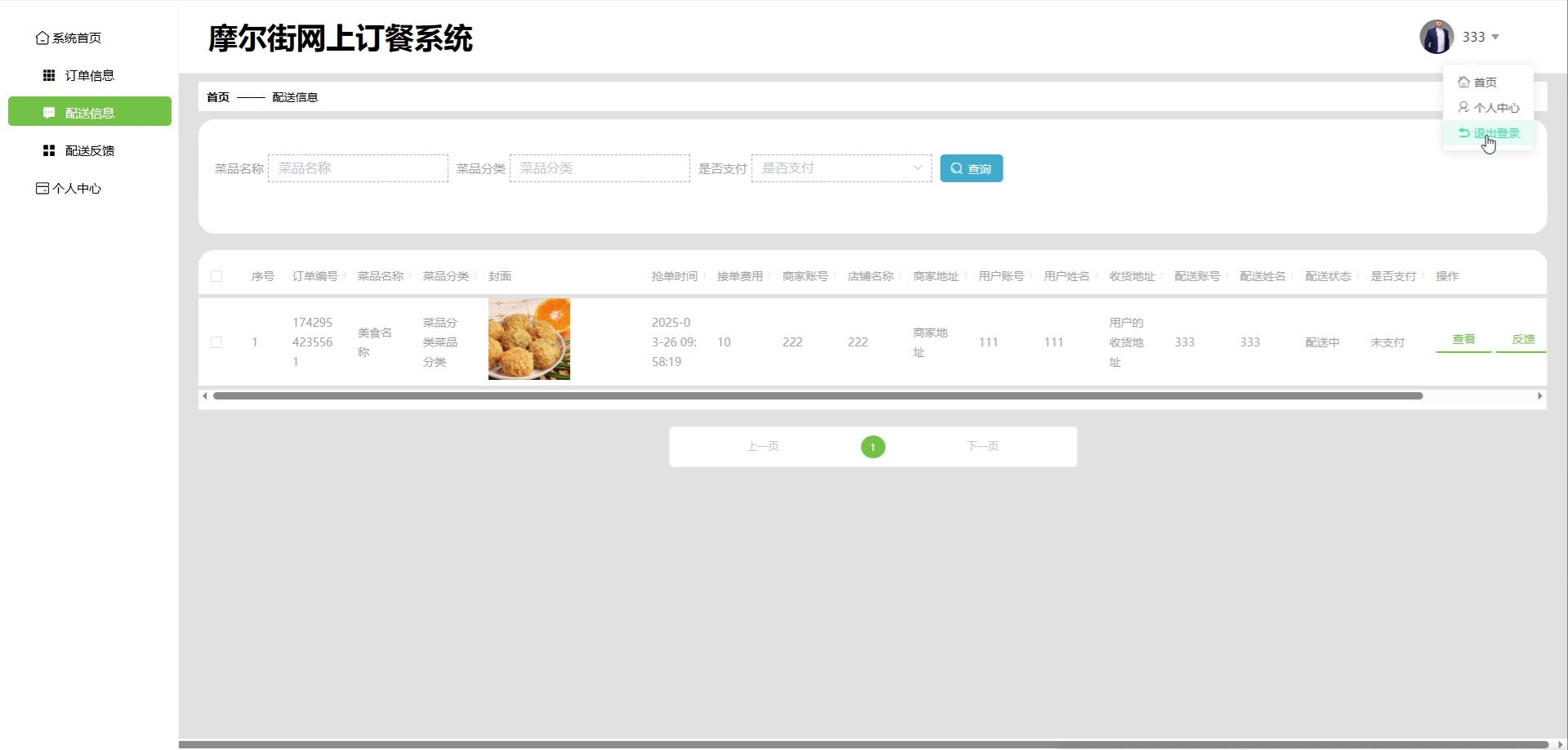1568x750 pixels.
Task: Sort by the 菜品名称 column header
Action: click(x=381, y=276)
